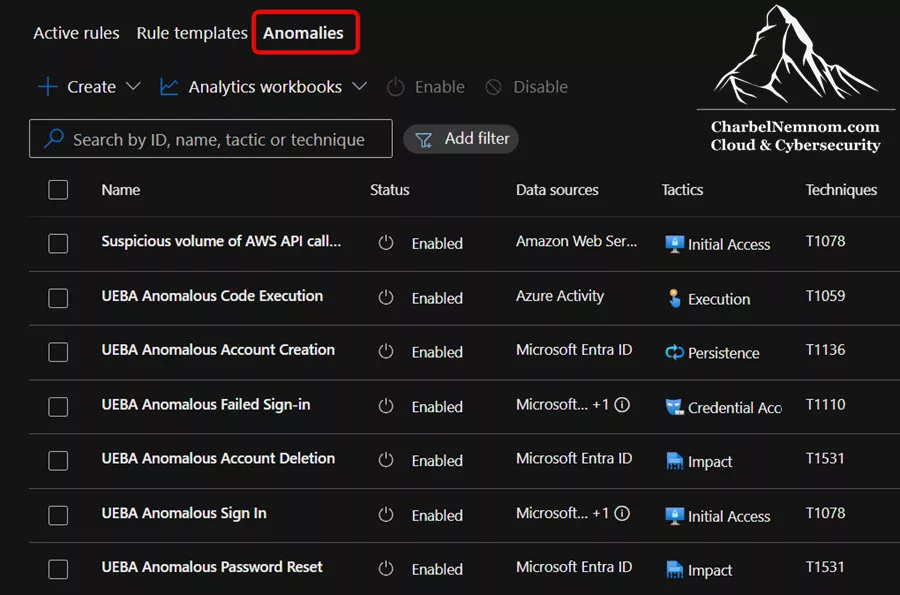Image resolution: width=900 pixels, height=595 pixels.
Task: Click the Azure Activity data source cell
Action: pyautogui.click(x=560, y=296)
